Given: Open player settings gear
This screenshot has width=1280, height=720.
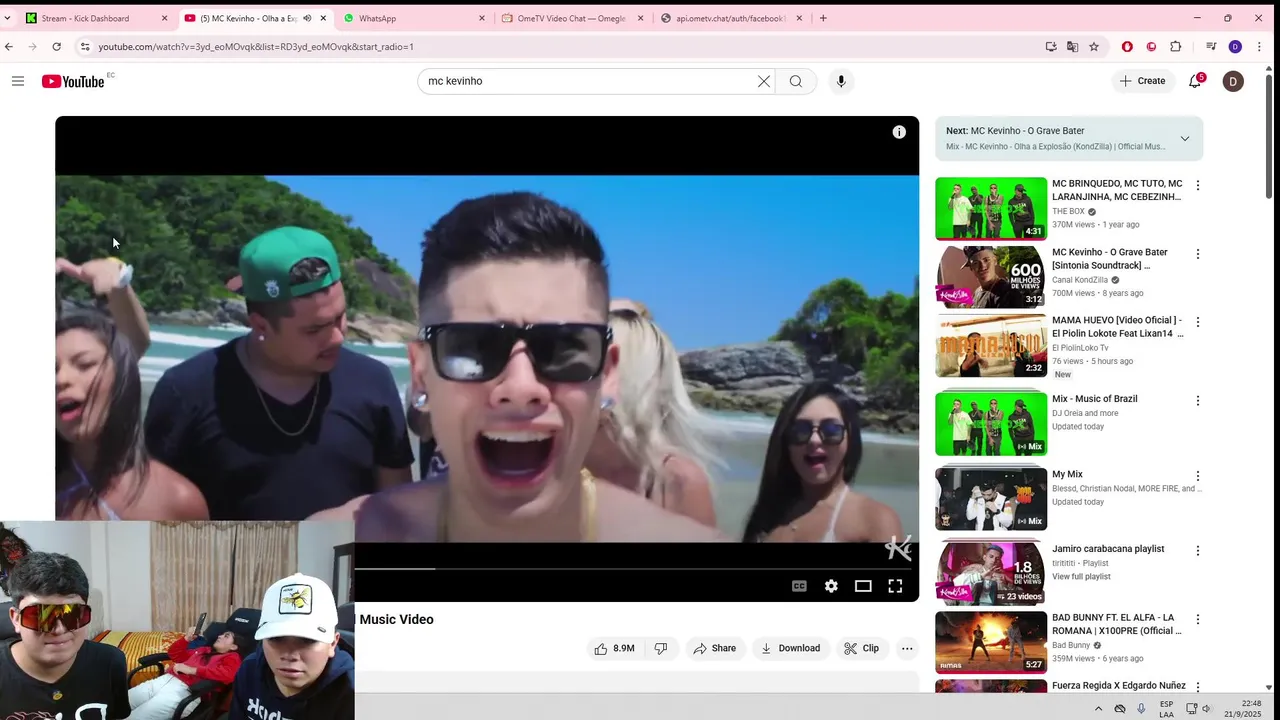Looking at the screenshot, I should point(831,586).
